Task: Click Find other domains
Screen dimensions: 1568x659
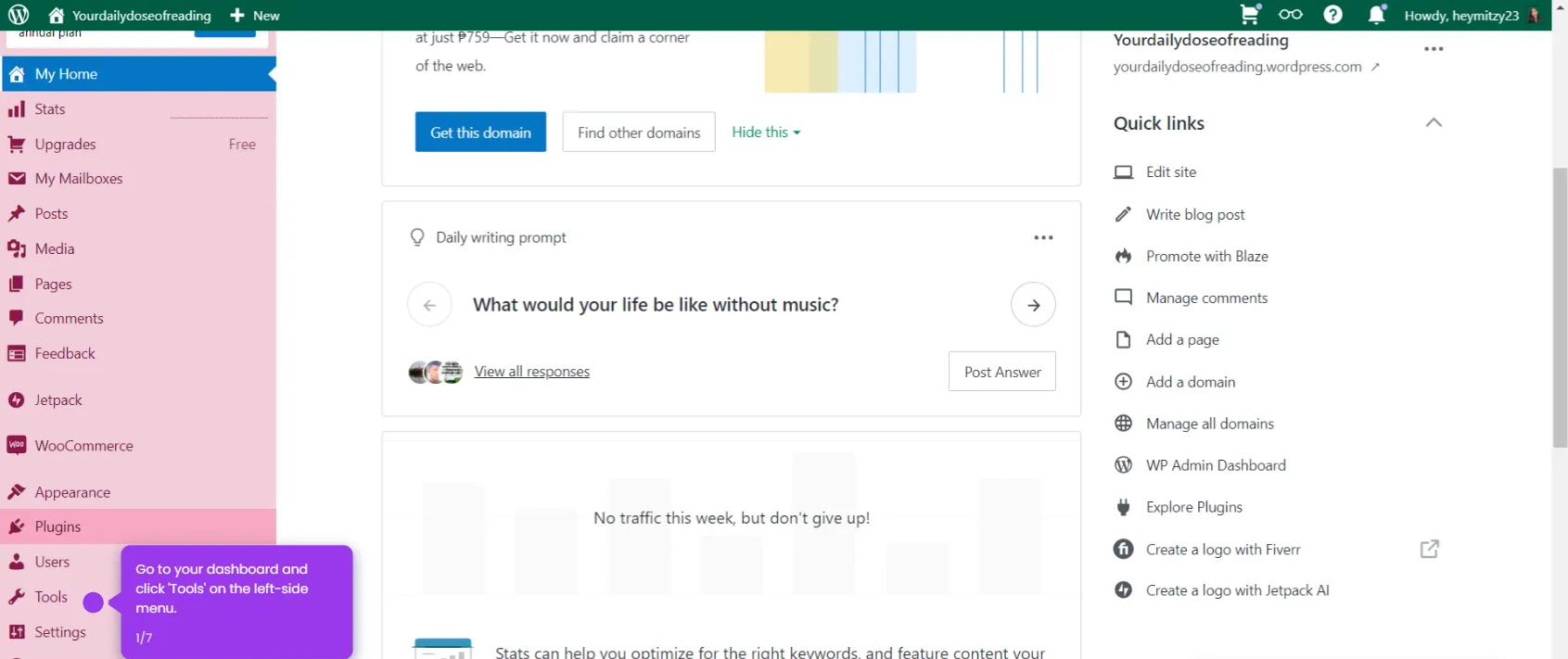Action: click(639, 132)
